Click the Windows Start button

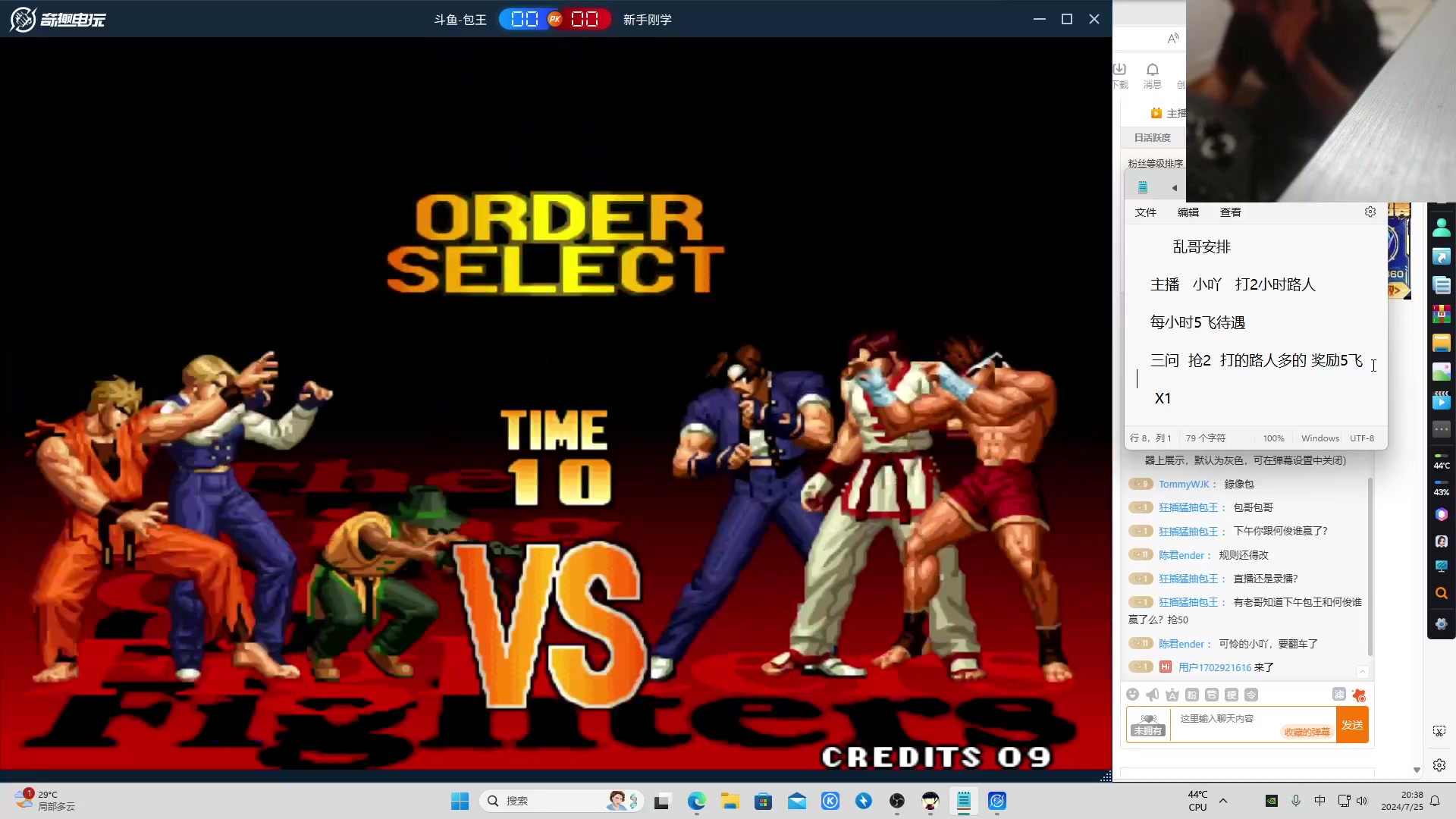460,801
